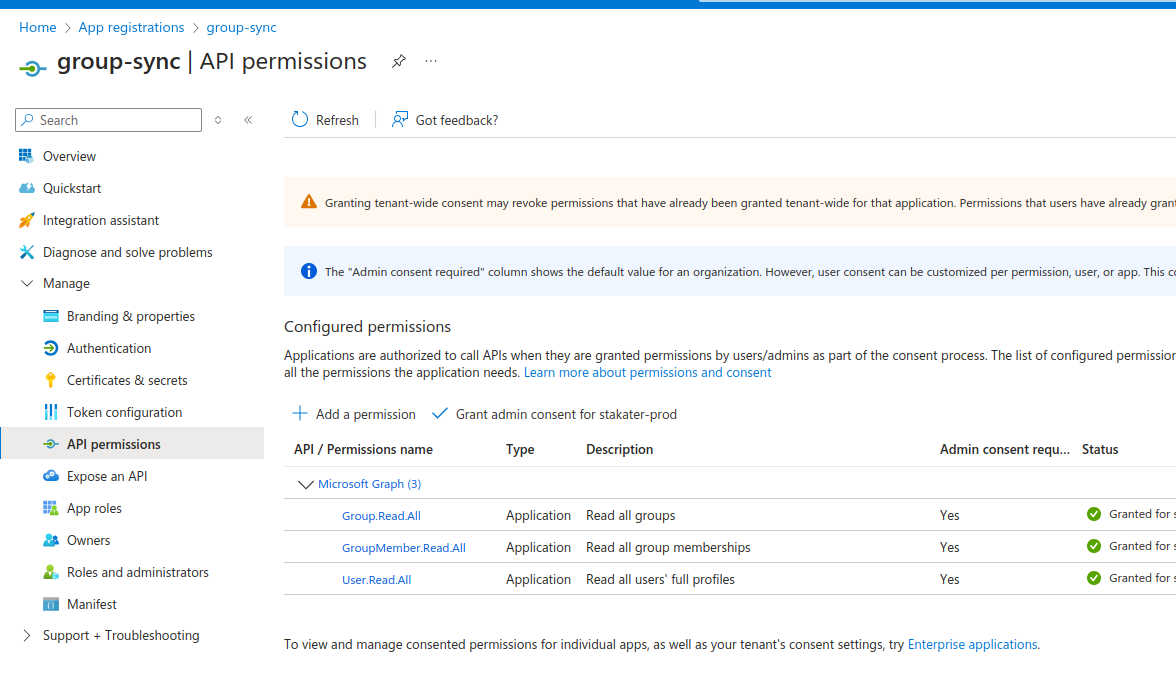Expand Support + Troubleshooting section

pos(27,636)
